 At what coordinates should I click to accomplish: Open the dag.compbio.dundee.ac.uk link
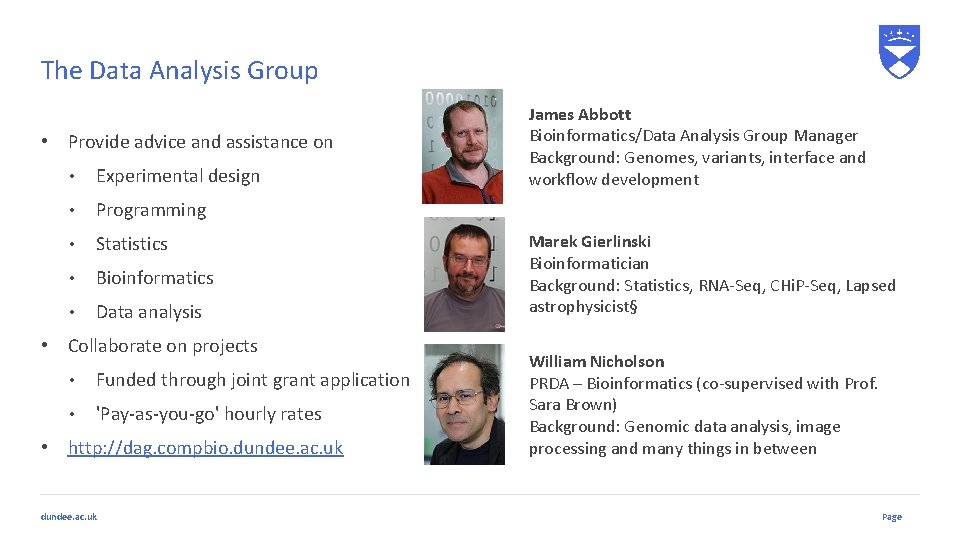click(x=206, y=448)
